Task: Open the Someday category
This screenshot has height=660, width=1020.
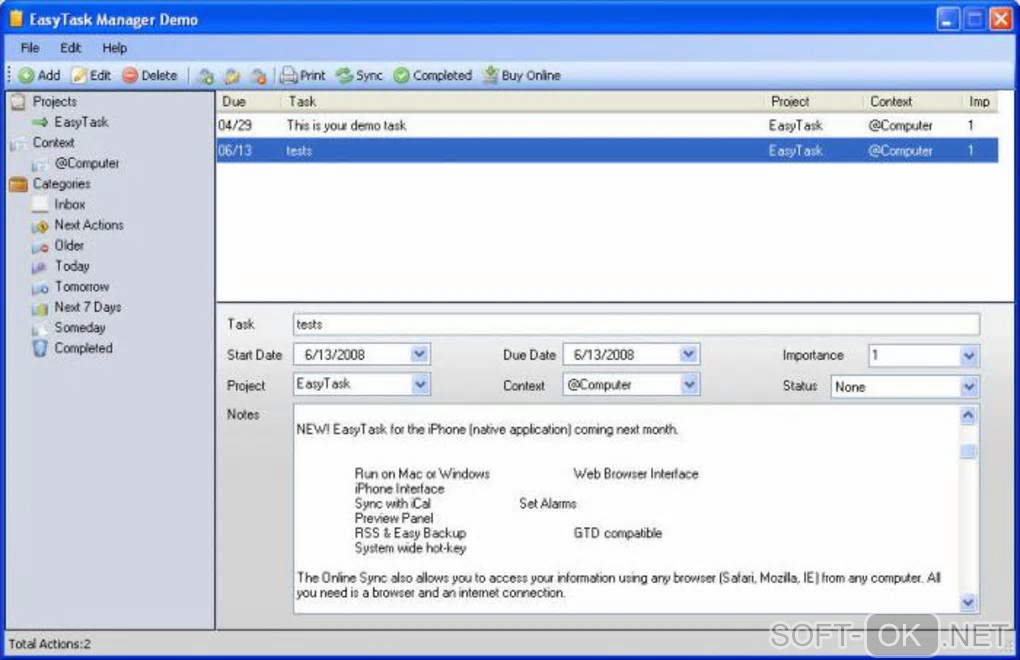Action: click(80, 328)
